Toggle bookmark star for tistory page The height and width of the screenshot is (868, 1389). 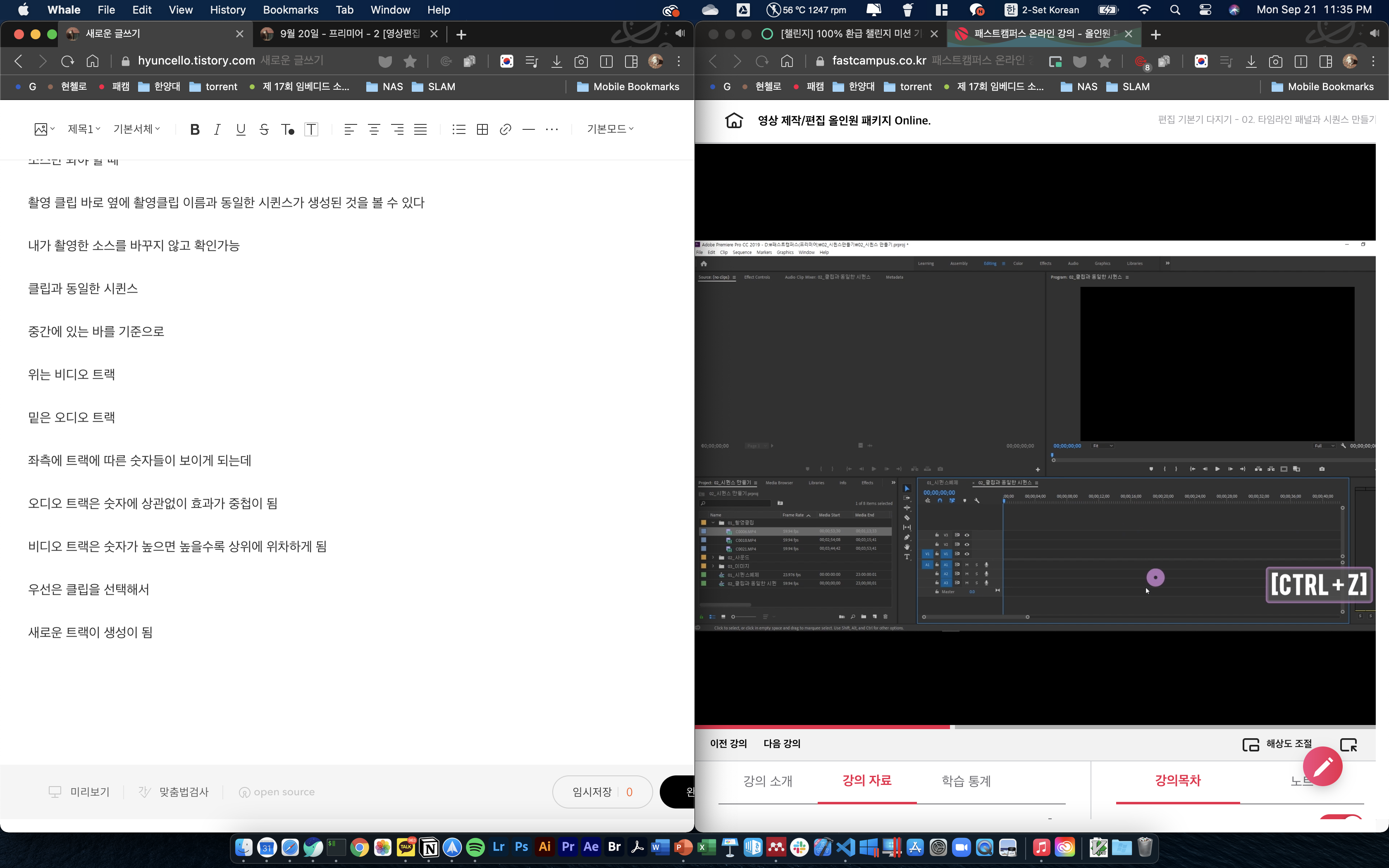[x=410, y=61]
